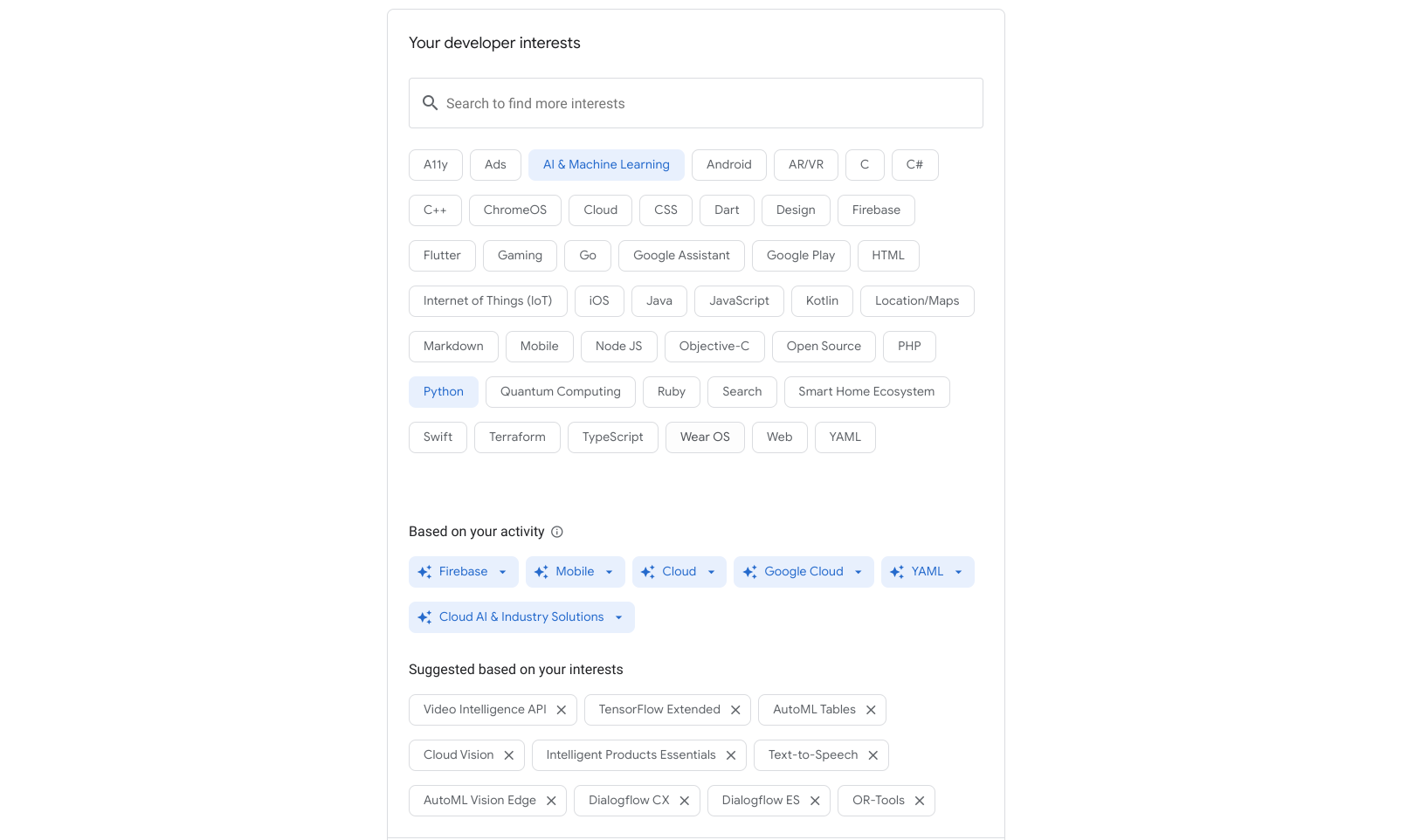Click the sparkle icon on the Firebase chip
Viewport: 1414px width, 840px height.
[x=425, y=571]
